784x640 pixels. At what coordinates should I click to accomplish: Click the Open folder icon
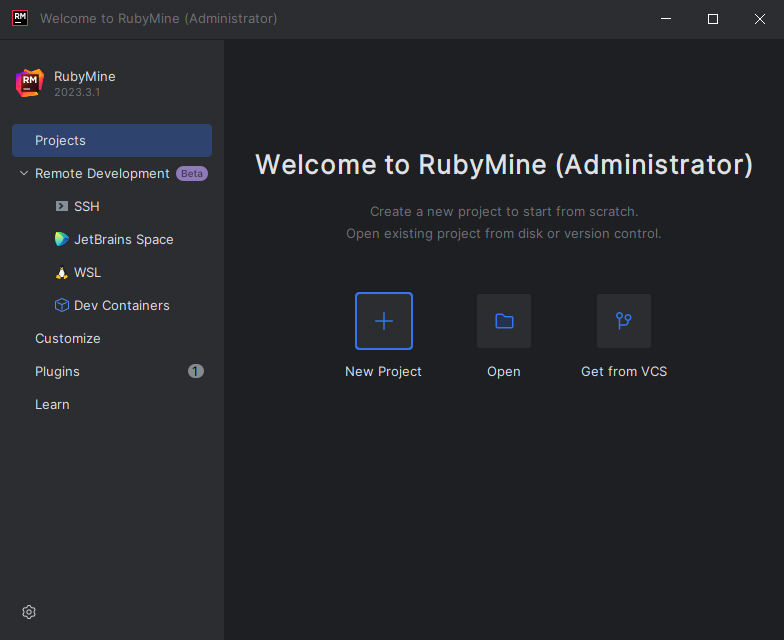(504, 321)
